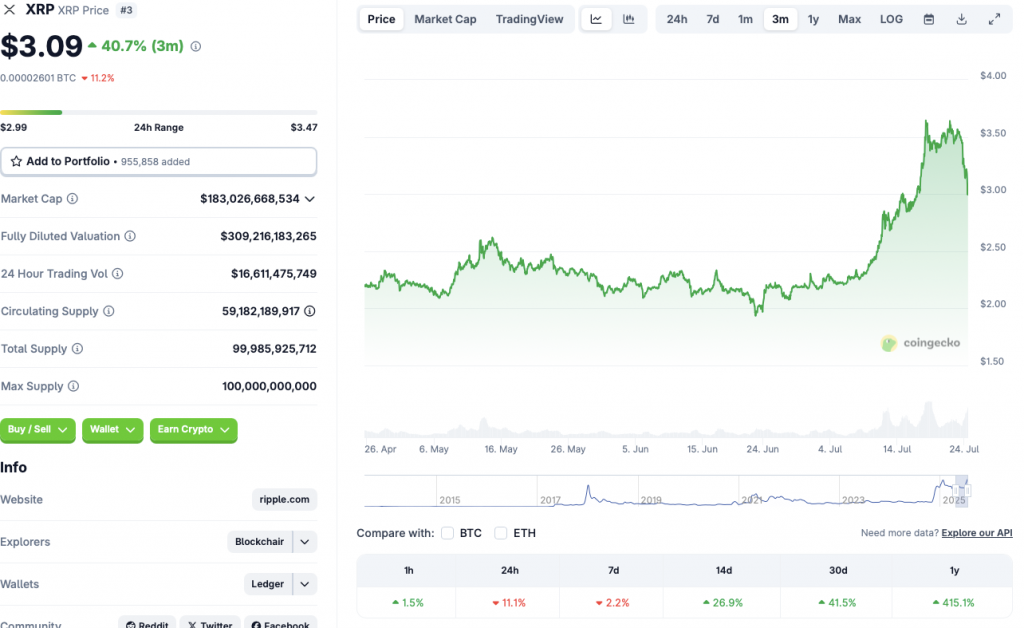Enable the ETH comparison checkbox
Screen dimensions: 1024x628
(500, 534)
